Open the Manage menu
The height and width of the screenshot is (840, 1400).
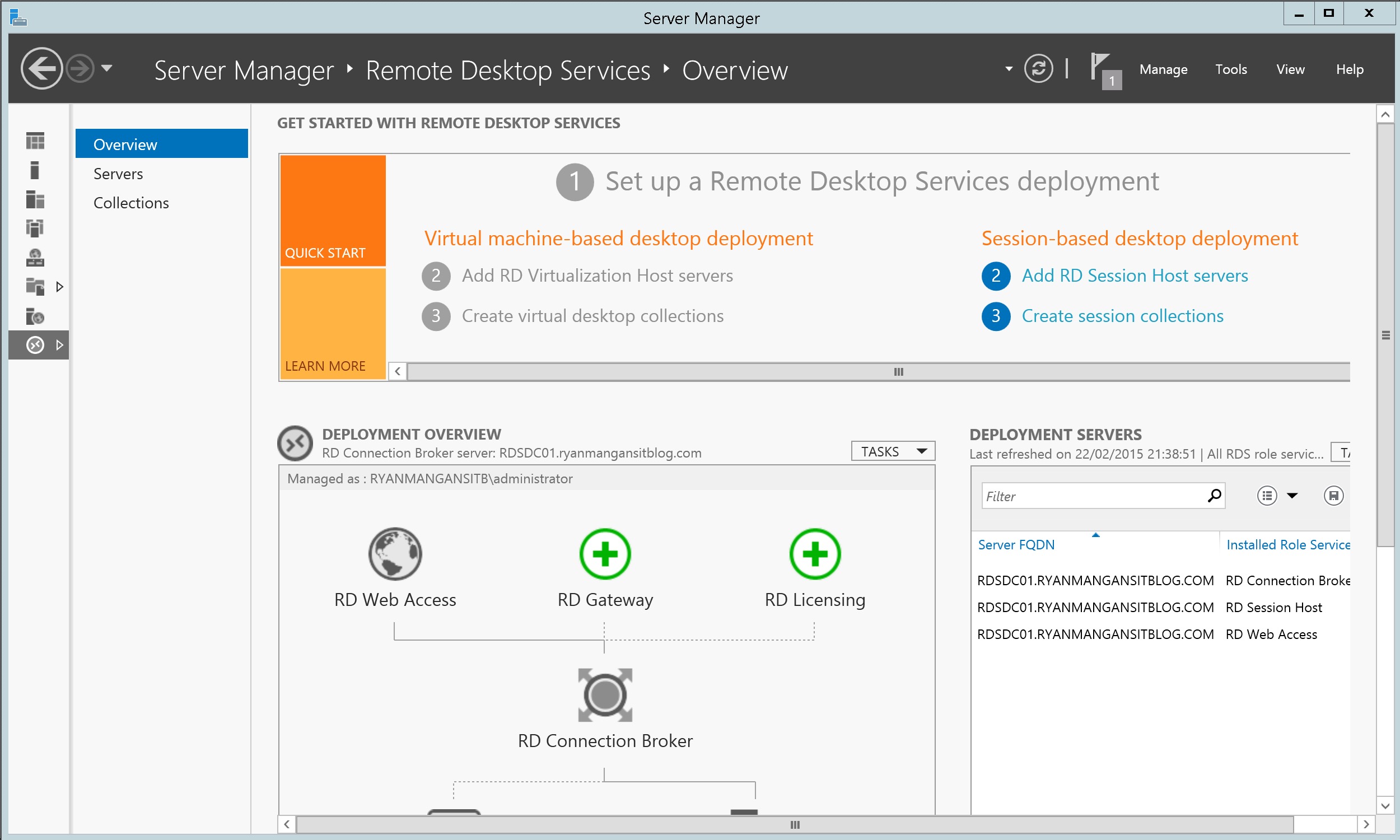pos(1163,69)
